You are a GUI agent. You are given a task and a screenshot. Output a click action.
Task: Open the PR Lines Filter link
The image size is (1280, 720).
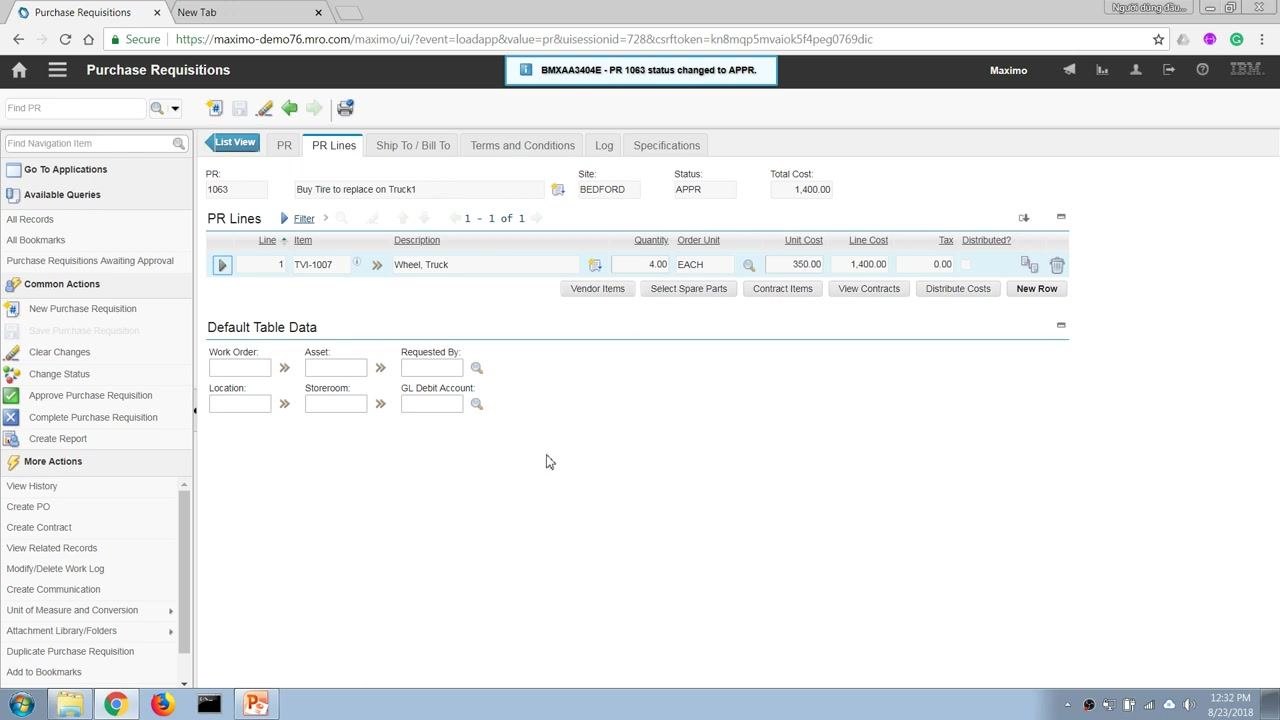tap(304, 218)
